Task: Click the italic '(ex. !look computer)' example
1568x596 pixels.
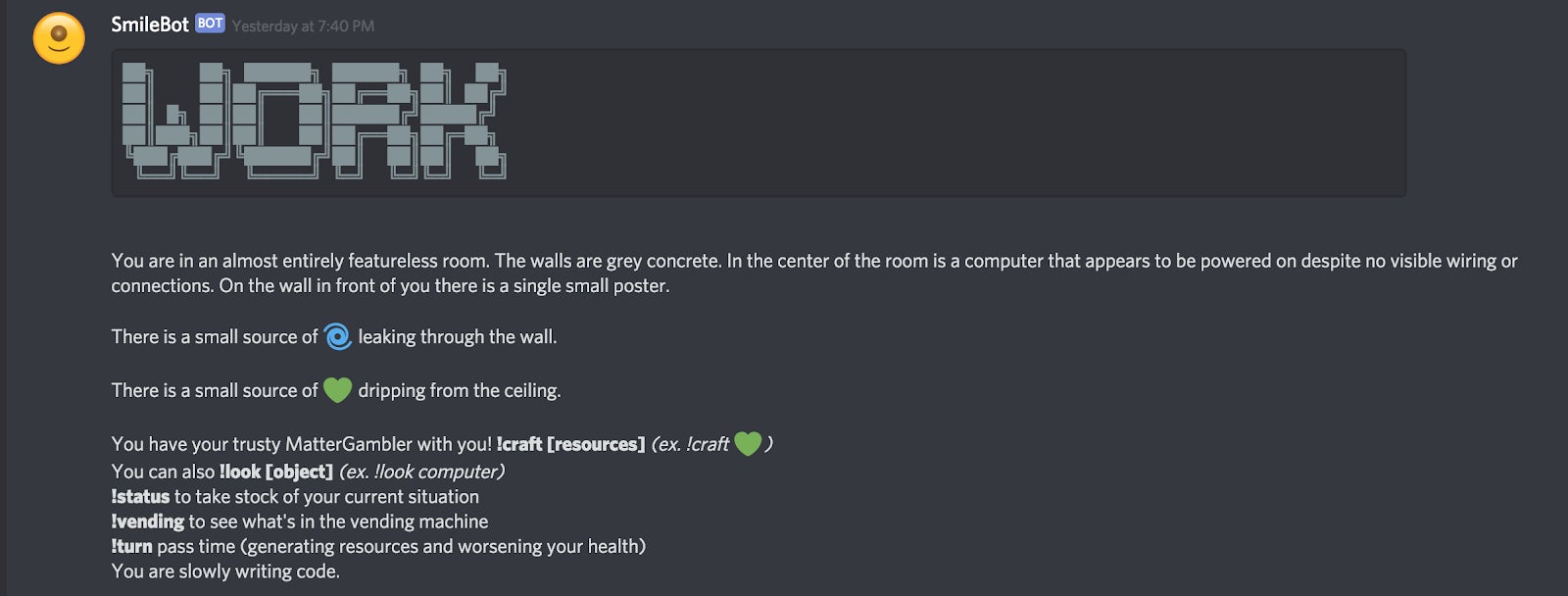Action: (x=421, y=472)
